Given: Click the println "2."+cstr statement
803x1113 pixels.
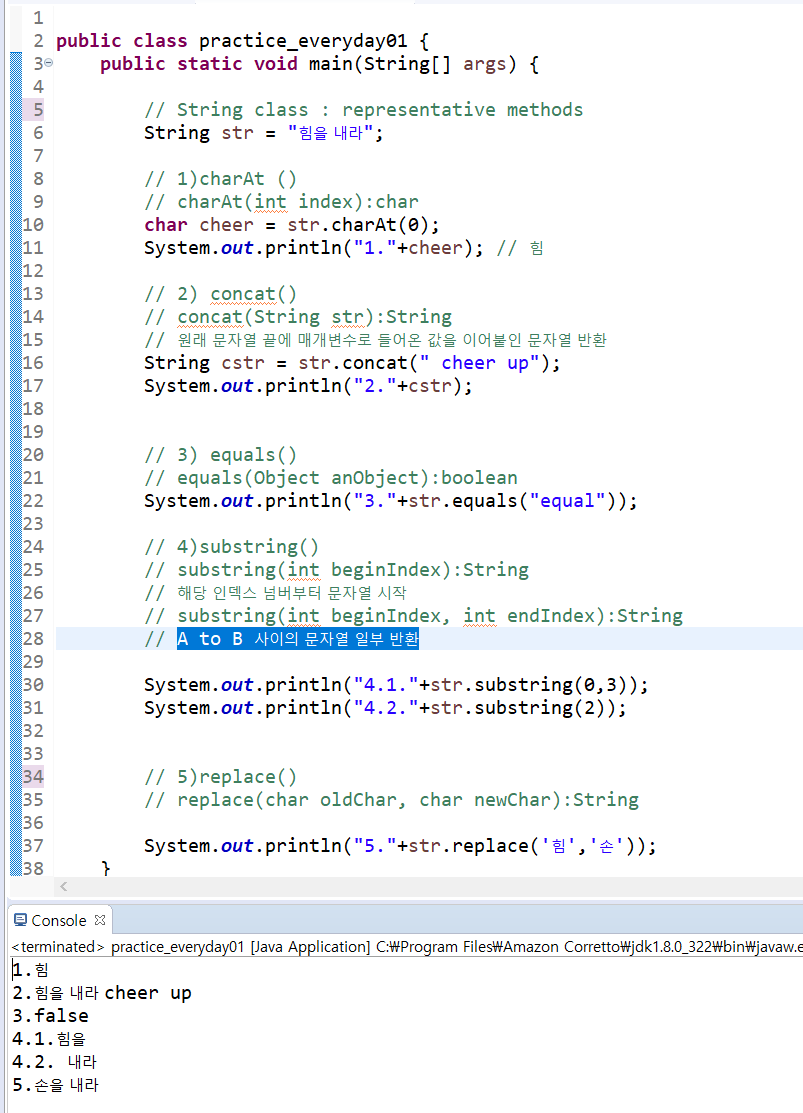Looking at the screenshot, I should [x=308, y=386].
